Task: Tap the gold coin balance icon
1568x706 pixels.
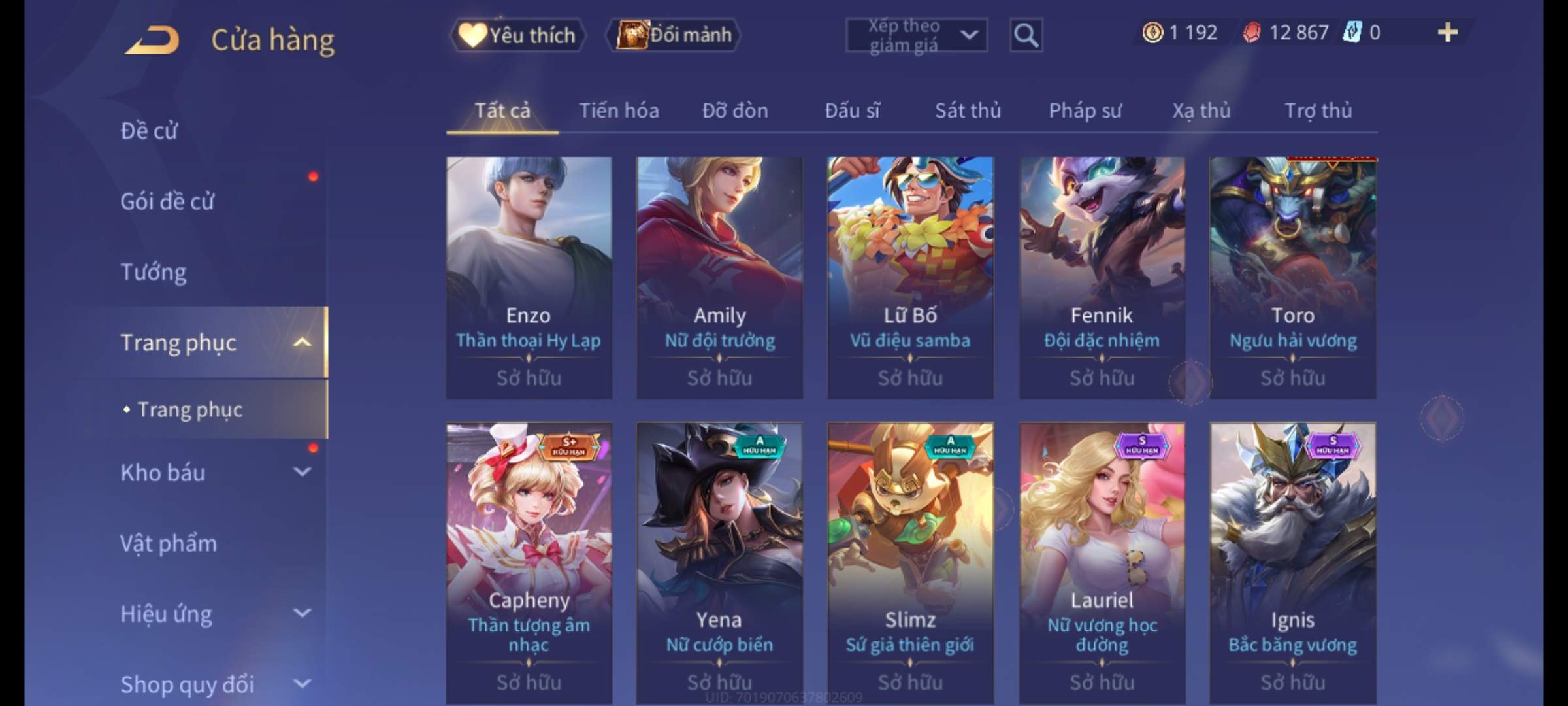Action: pyautogui.click(x=1152, y=33)
